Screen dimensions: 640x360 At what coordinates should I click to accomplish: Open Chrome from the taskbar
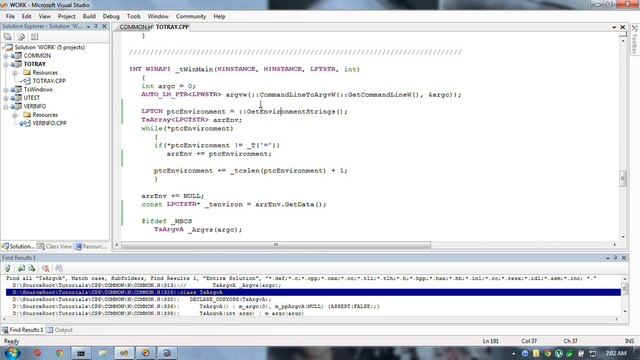pos(60,353)
